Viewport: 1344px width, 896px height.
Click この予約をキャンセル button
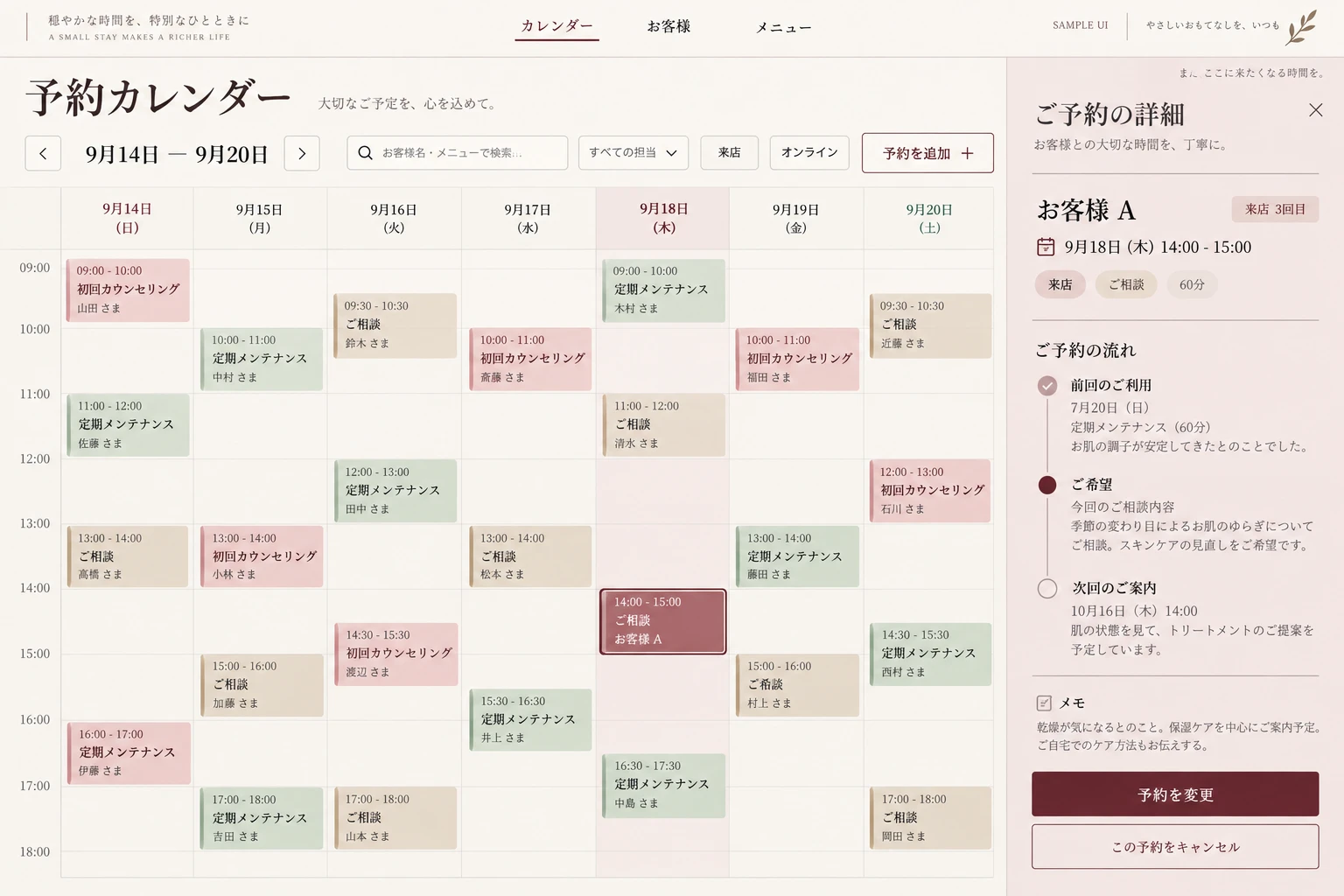[x=1175, y=847]
